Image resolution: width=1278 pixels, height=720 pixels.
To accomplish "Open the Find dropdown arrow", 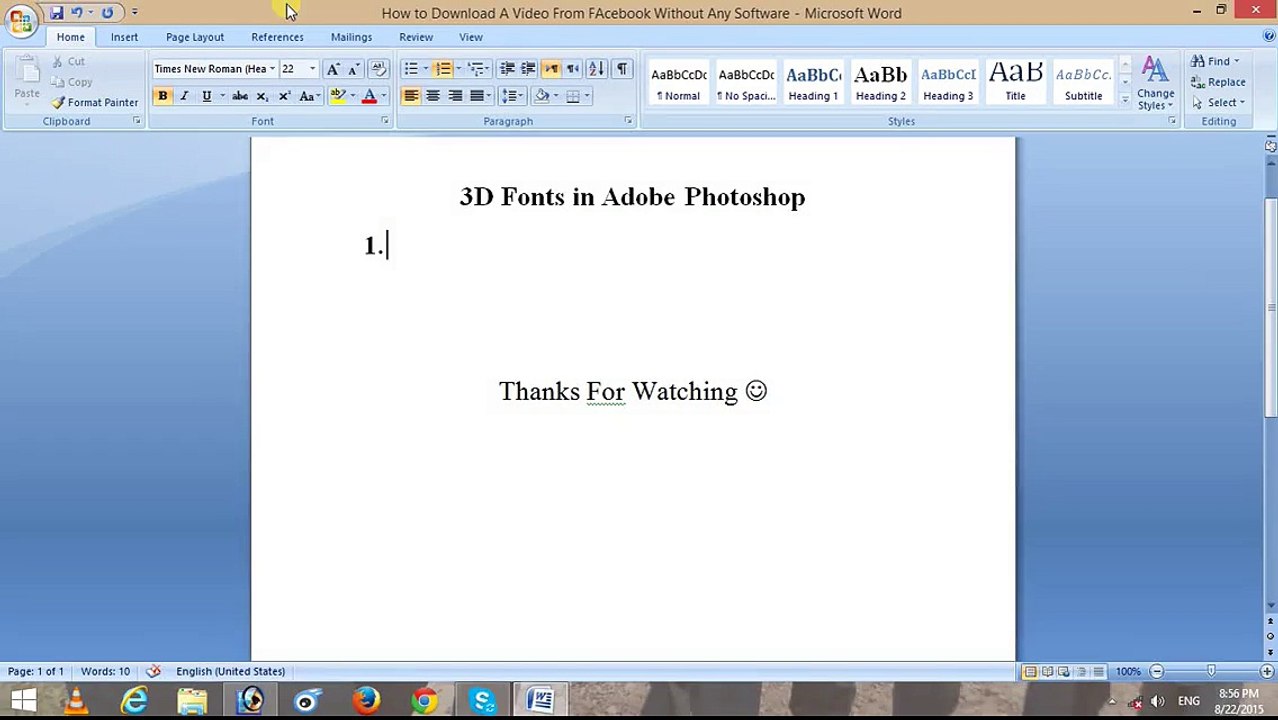I will (x=1236, y=61).
